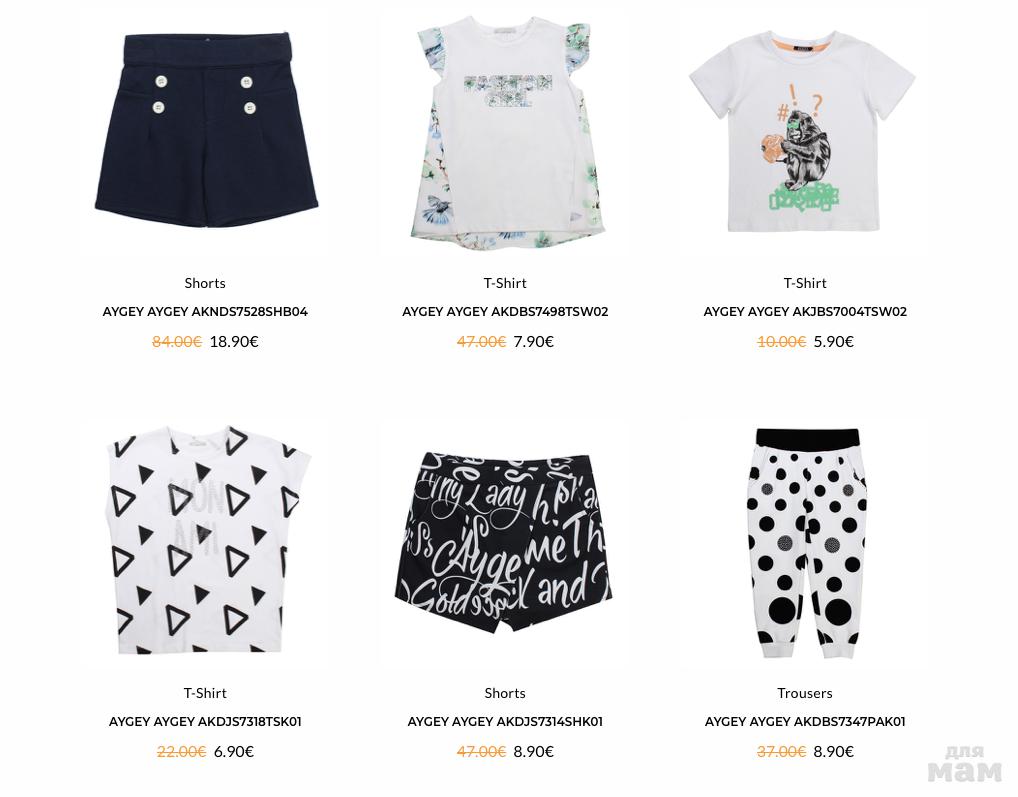Select the T-Shirt label above AKDJS7318TSK01
Image resolution: width=1018 pixels, height=797 pixels.
click(x=205, y=693)
